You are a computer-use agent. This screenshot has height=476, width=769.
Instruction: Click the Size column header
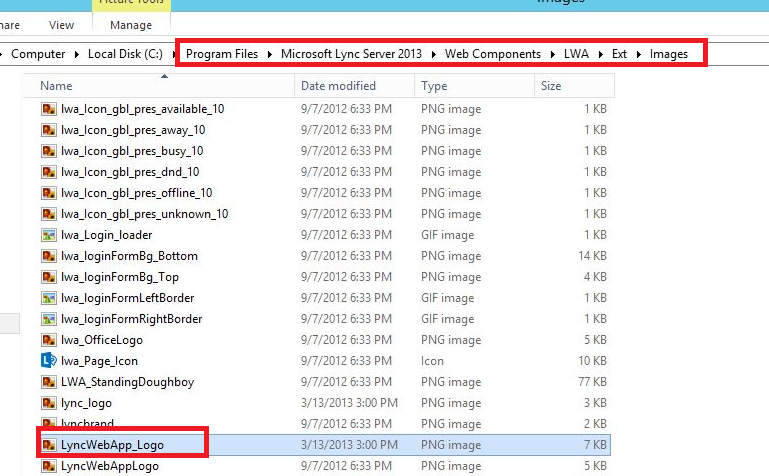click(x=551, y=86)
